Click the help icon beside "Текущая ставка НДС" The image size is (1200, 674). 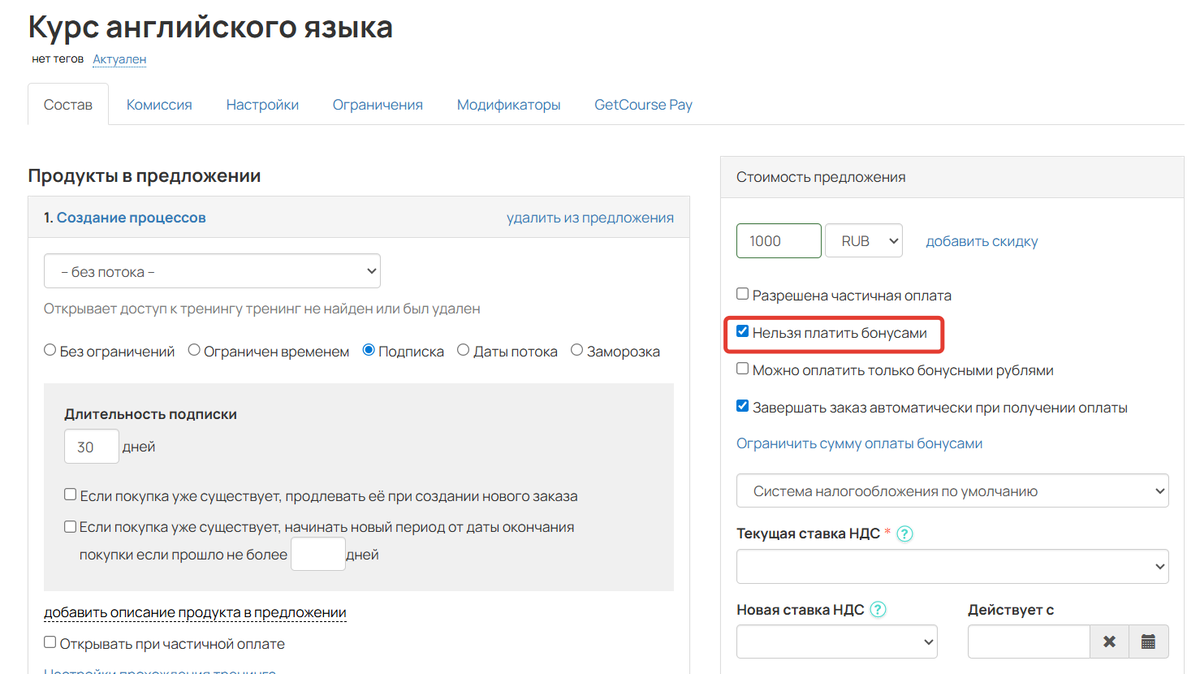903,533
